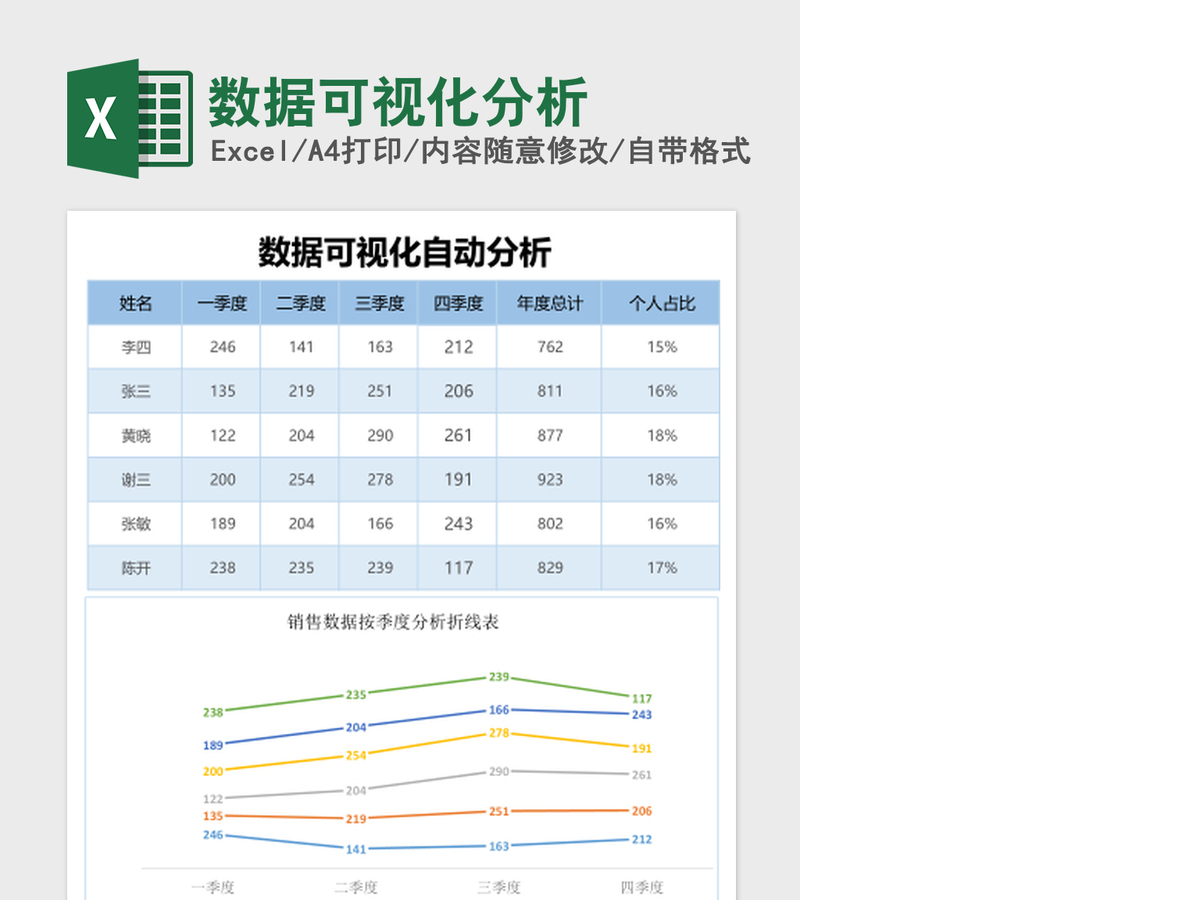This screenshot has width=1200, height=900.
Task: Select table cell 189 in 张敏 row
Action: [222, 523]
